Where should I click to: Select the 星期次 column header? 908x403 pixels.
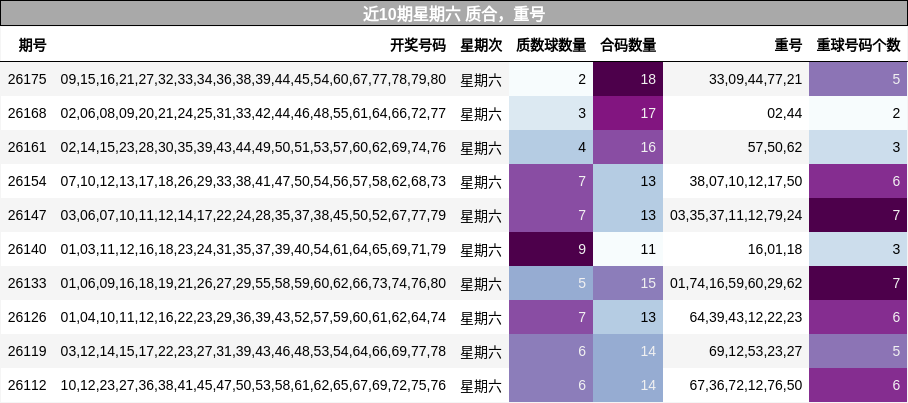coord(481,45)
